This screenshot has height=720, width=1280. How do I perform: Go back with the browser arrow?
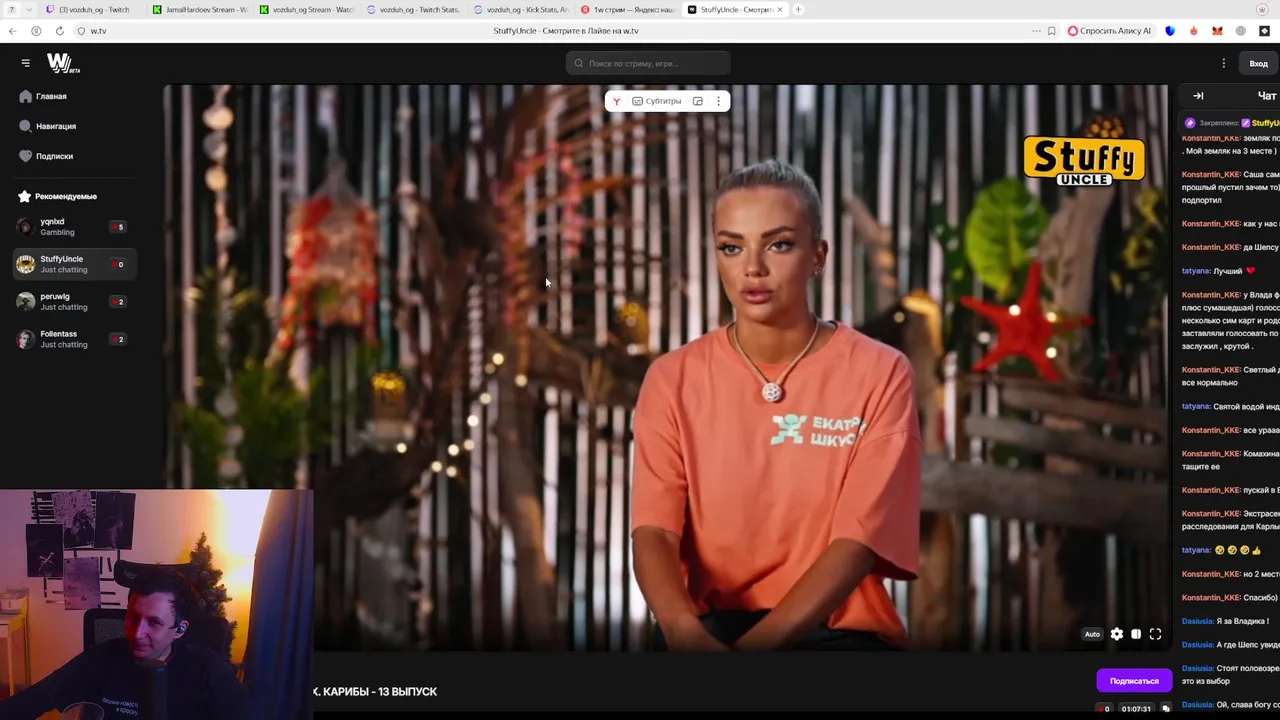12,31
